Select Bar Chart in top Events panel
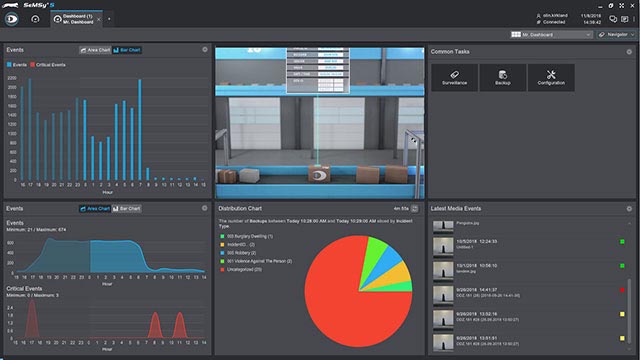The width and height of the screenshot is (640, 360). (x=127, y=50)
